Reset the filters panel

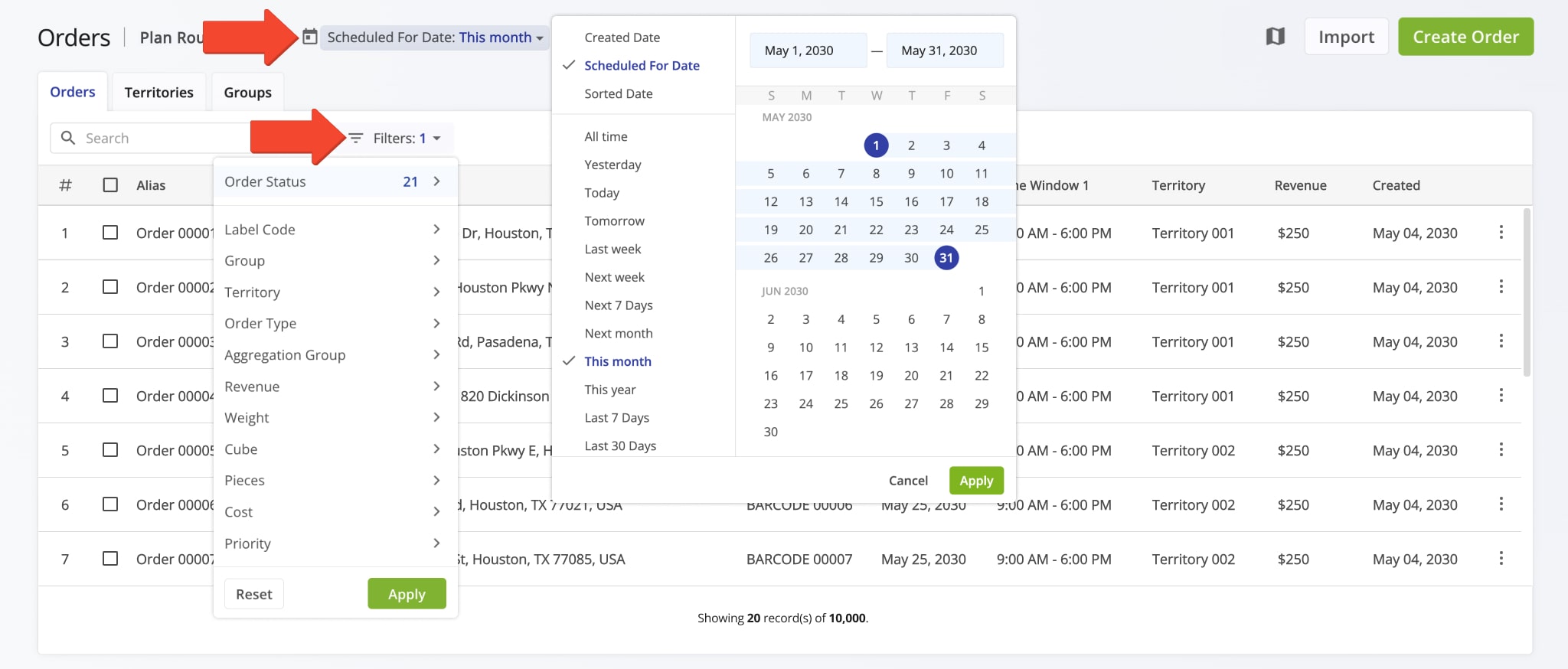pos(254,594)
